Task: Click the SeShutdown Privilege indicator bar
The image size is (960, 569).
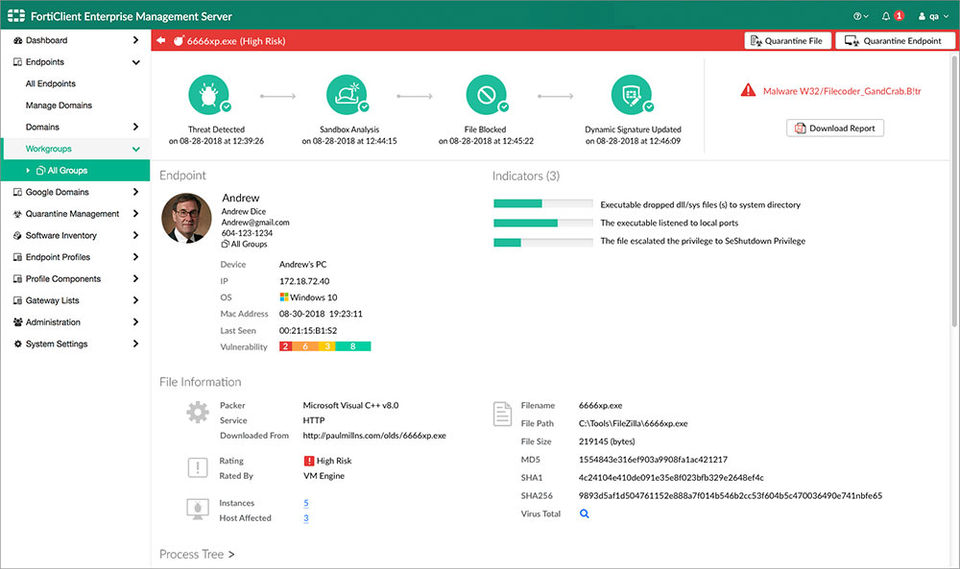Action: 543,243
